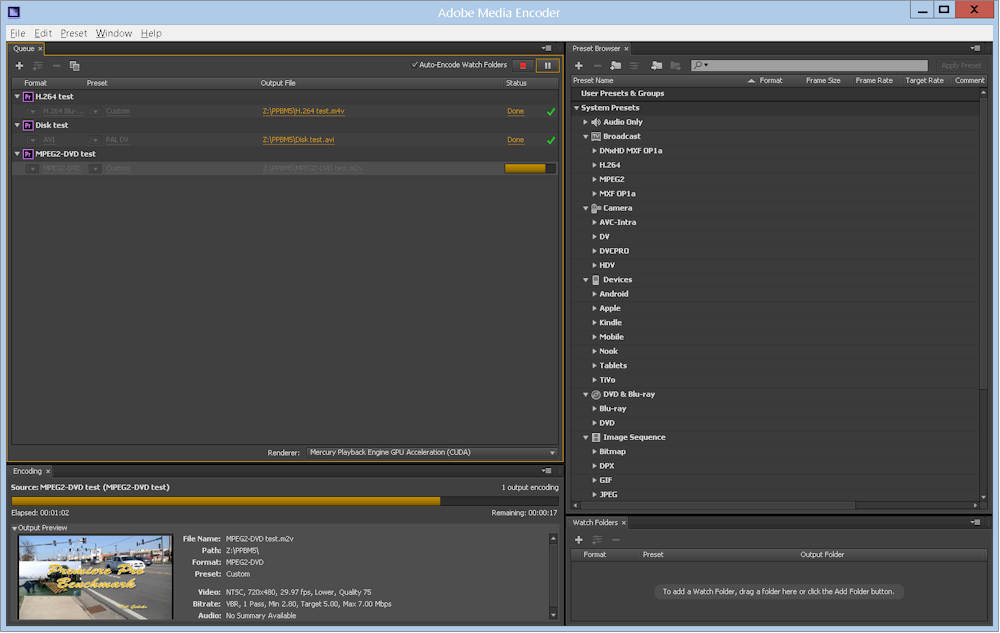Viewport: 1000px width, 633px height.
Task: Click Delete Preset minus icon in Preset Browser
Action: [598, 66]
